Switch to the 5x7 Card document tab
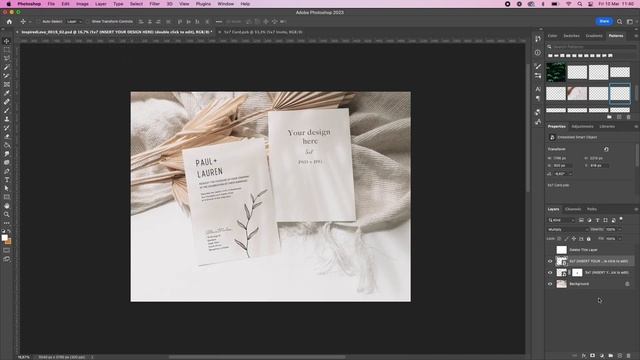 [263, 32]
